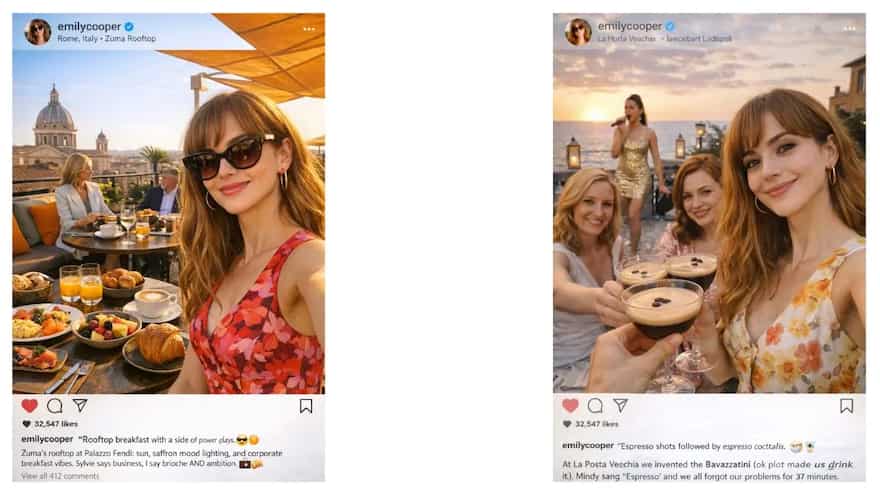
Task: Comment on the espresso cocktails post
Action: 595,405
